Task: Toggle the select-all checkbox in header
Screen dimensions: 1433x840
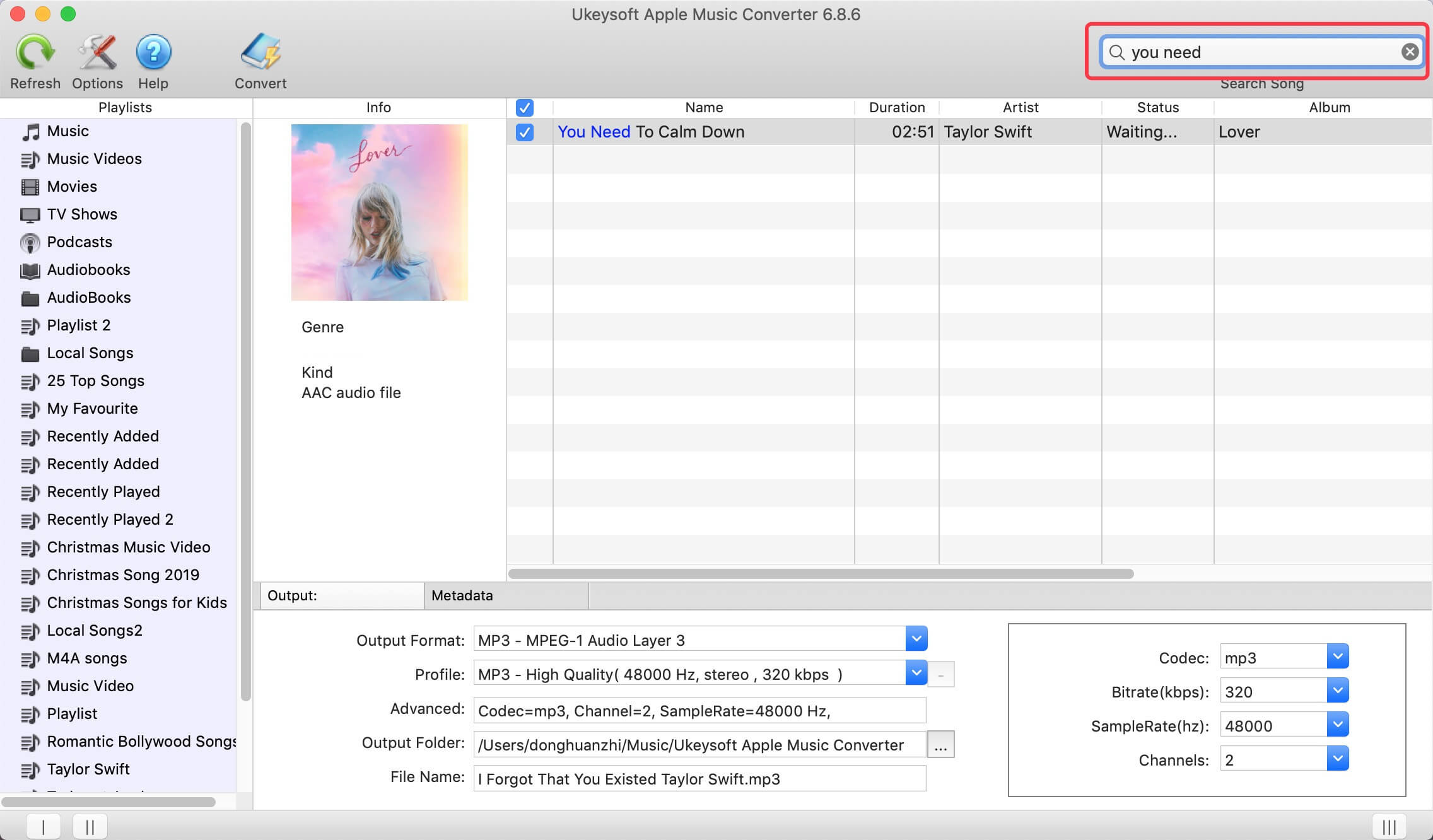Action: (525, 108)
